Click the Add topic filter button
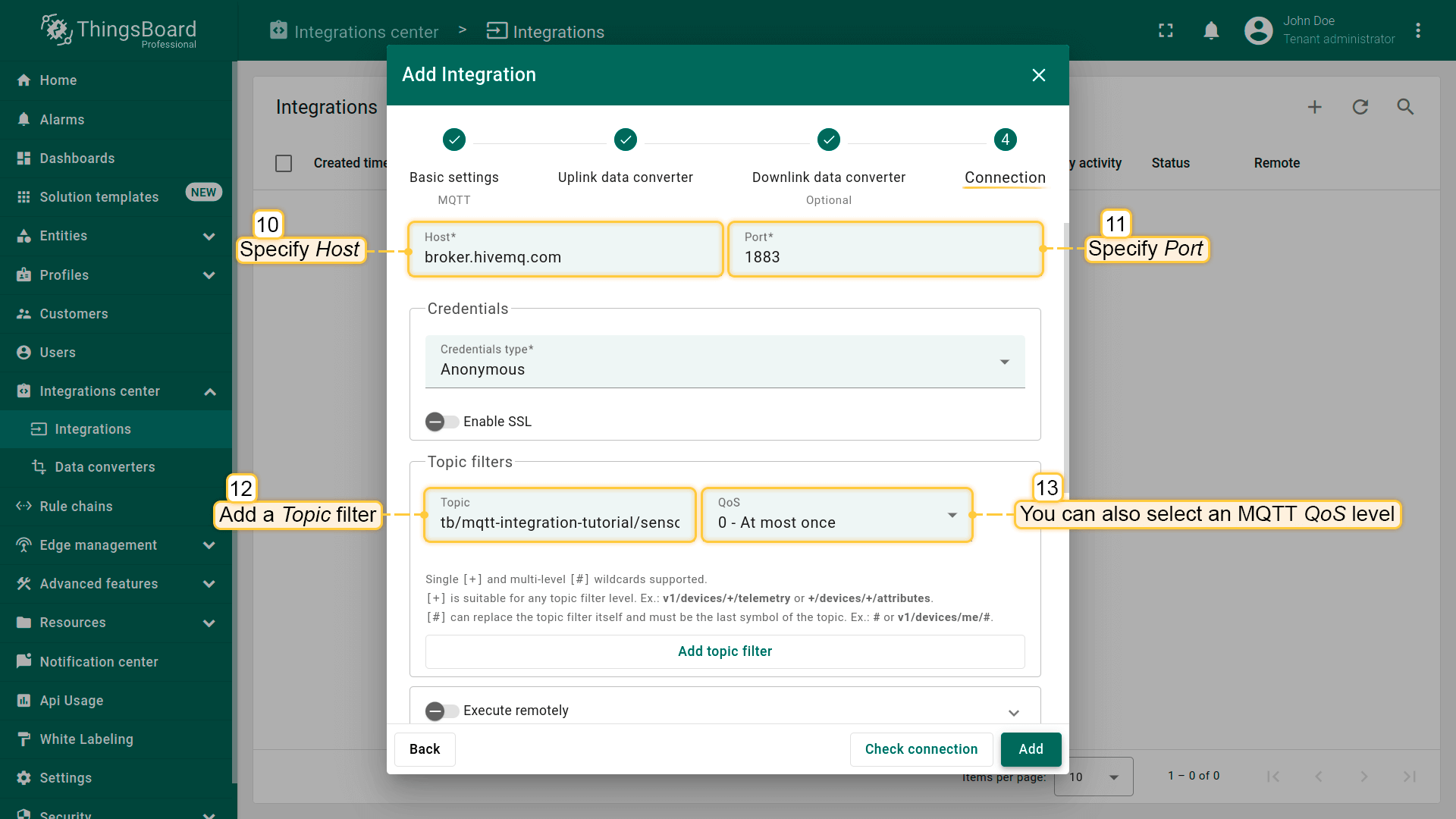Screen dimensions: 1456x819 pyautogui.click(x=724, y=651)
